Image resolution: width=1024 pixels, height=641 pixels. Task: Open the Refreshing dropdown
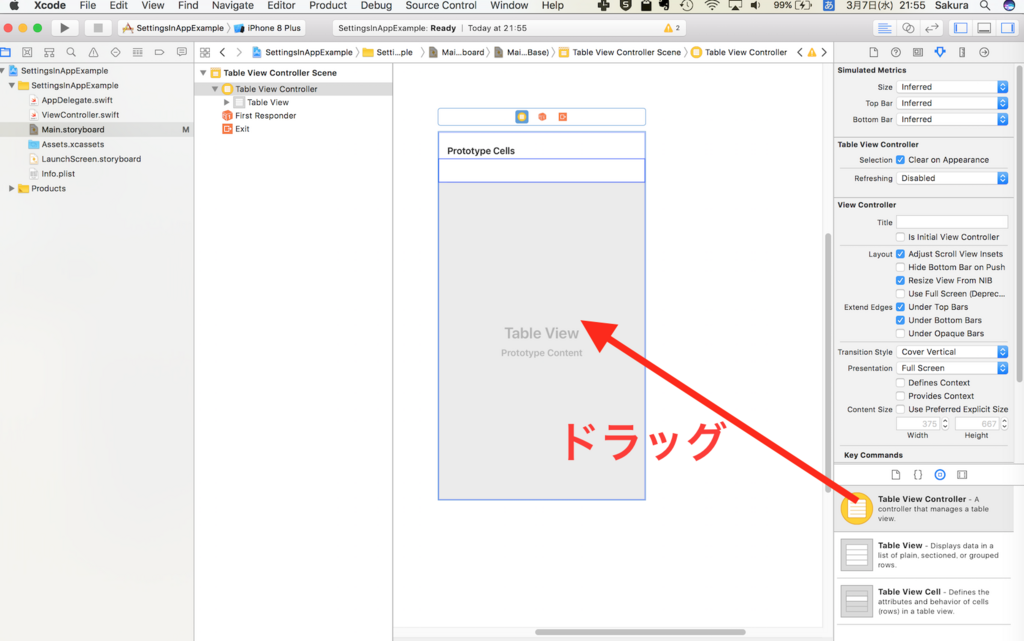952,178
